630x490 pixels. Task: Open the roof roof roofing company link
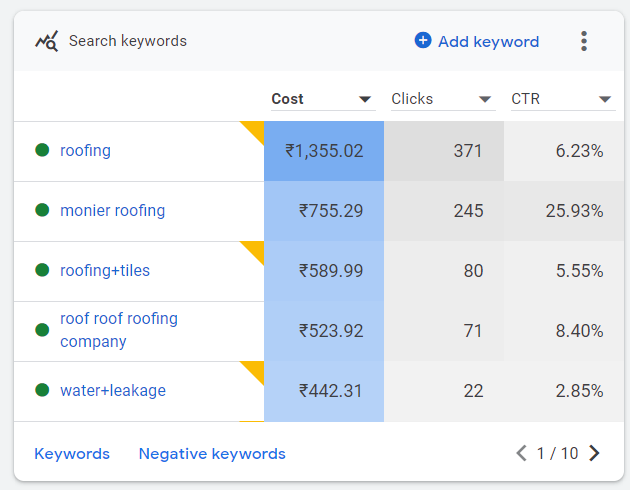coord(119,330)
